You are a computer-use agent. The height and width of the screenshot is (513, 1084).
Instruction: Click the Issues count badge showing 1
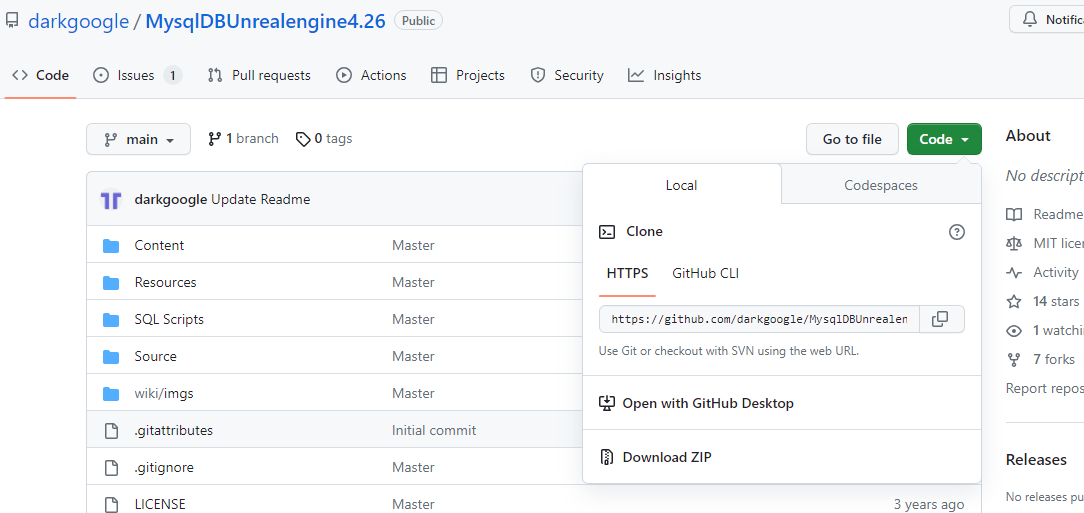pos(173,75)
